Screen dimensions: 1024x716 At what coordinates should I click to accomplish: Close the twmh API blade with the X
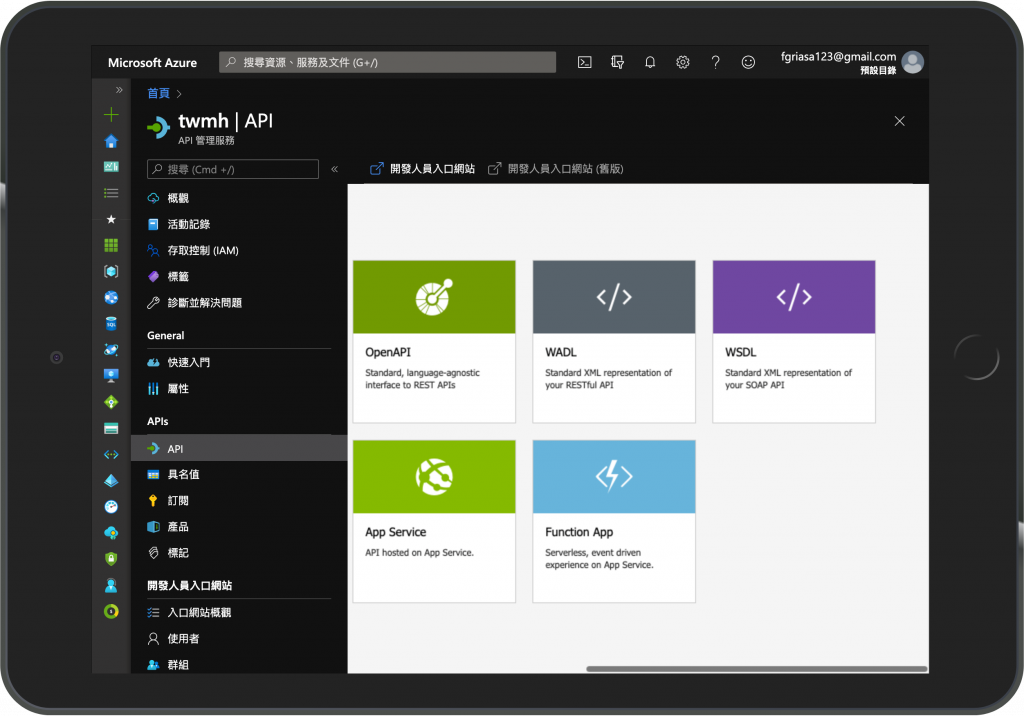pos(899,121)
